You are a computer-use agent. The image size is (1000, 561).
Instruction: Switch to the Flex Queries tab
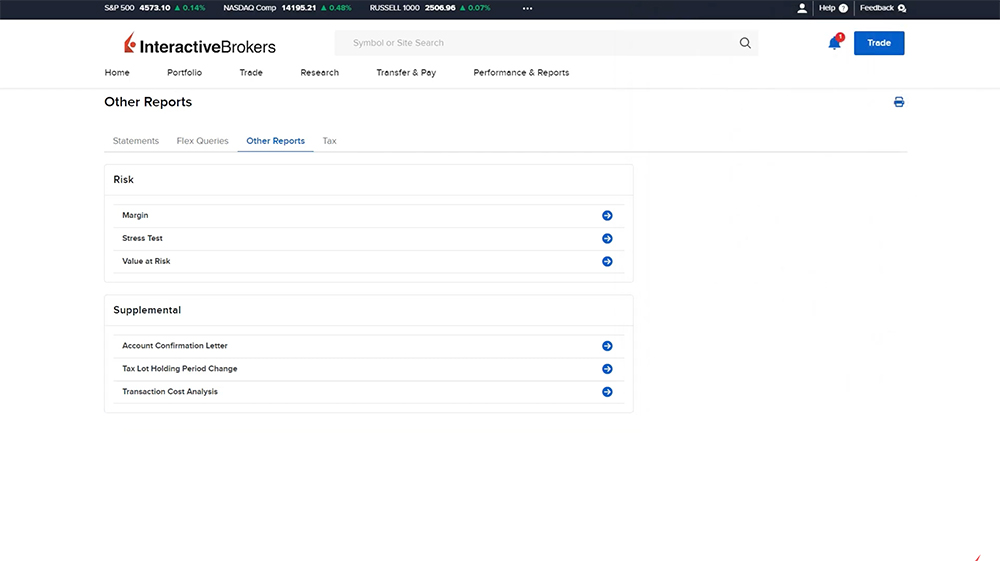pos(202,141)
